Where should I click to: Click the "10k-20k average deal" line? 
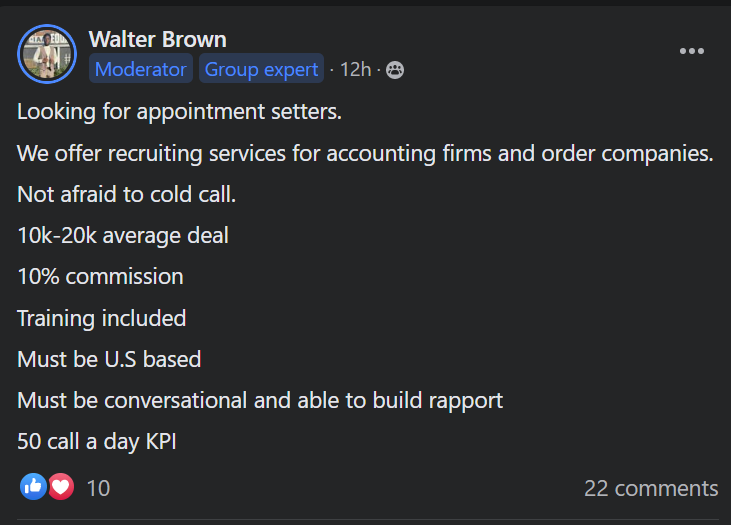[123, 236]
